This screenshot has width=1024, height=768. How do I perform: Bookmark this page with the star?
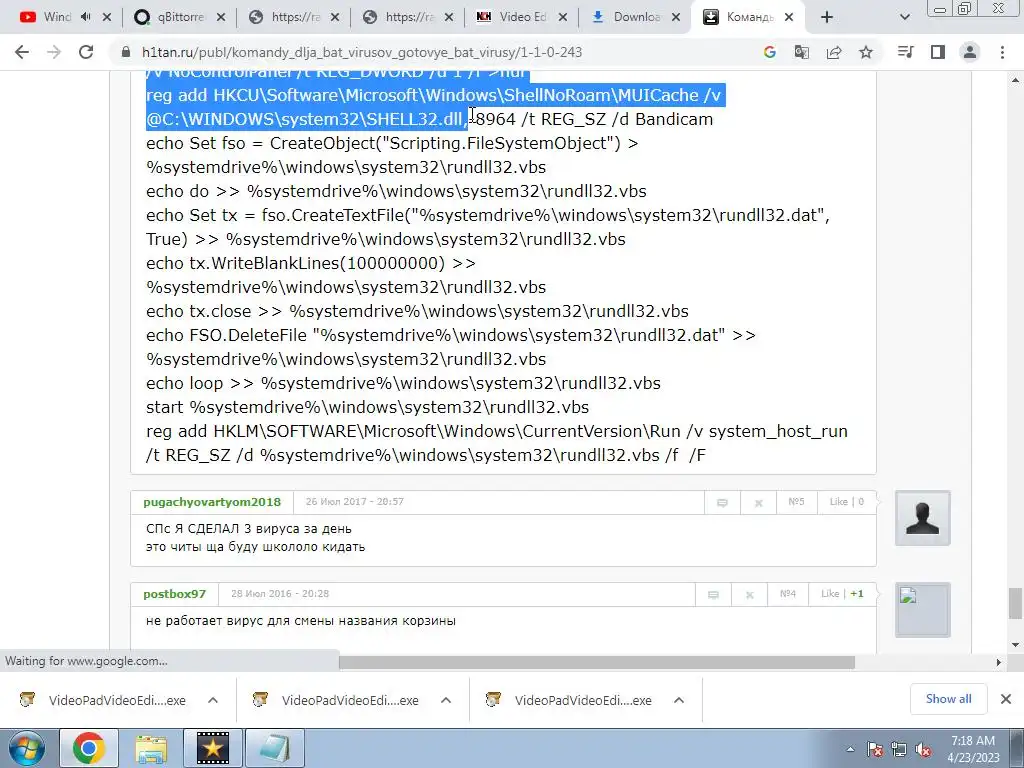866,52
